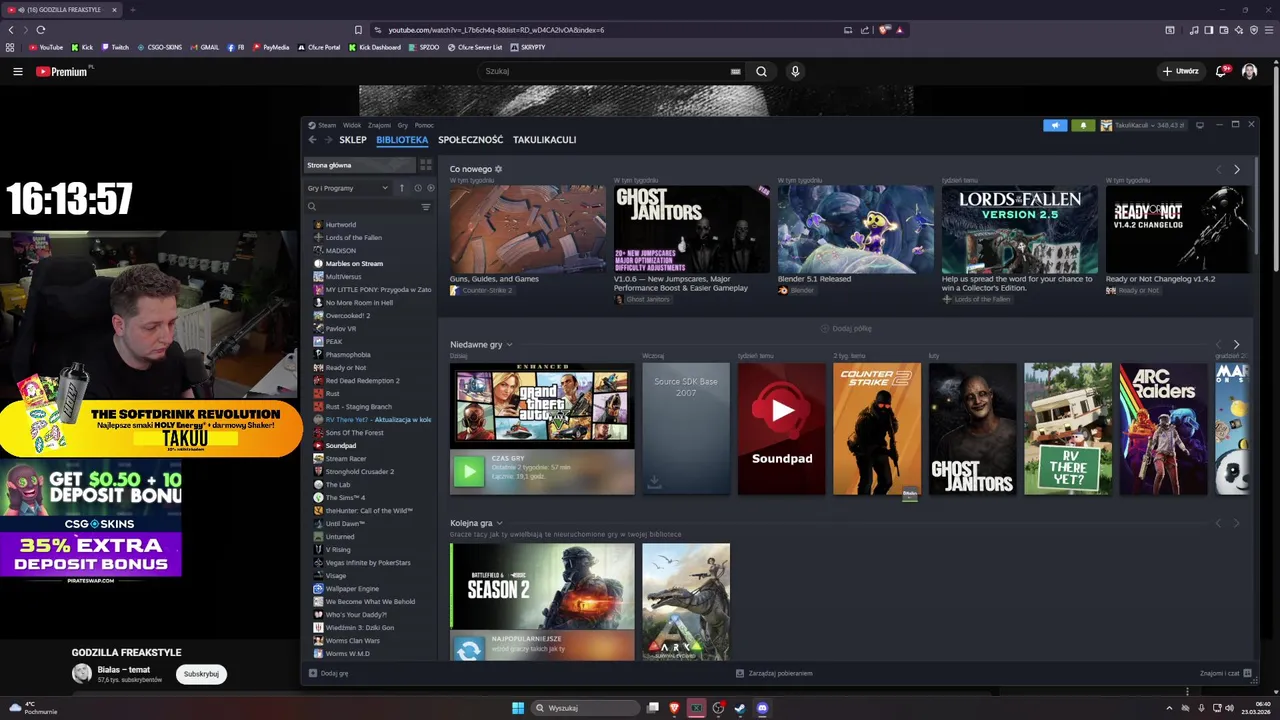Open Znajomi i czat panel
This screenshot has width=1280, height=720.
click(x=1223, y=673)
